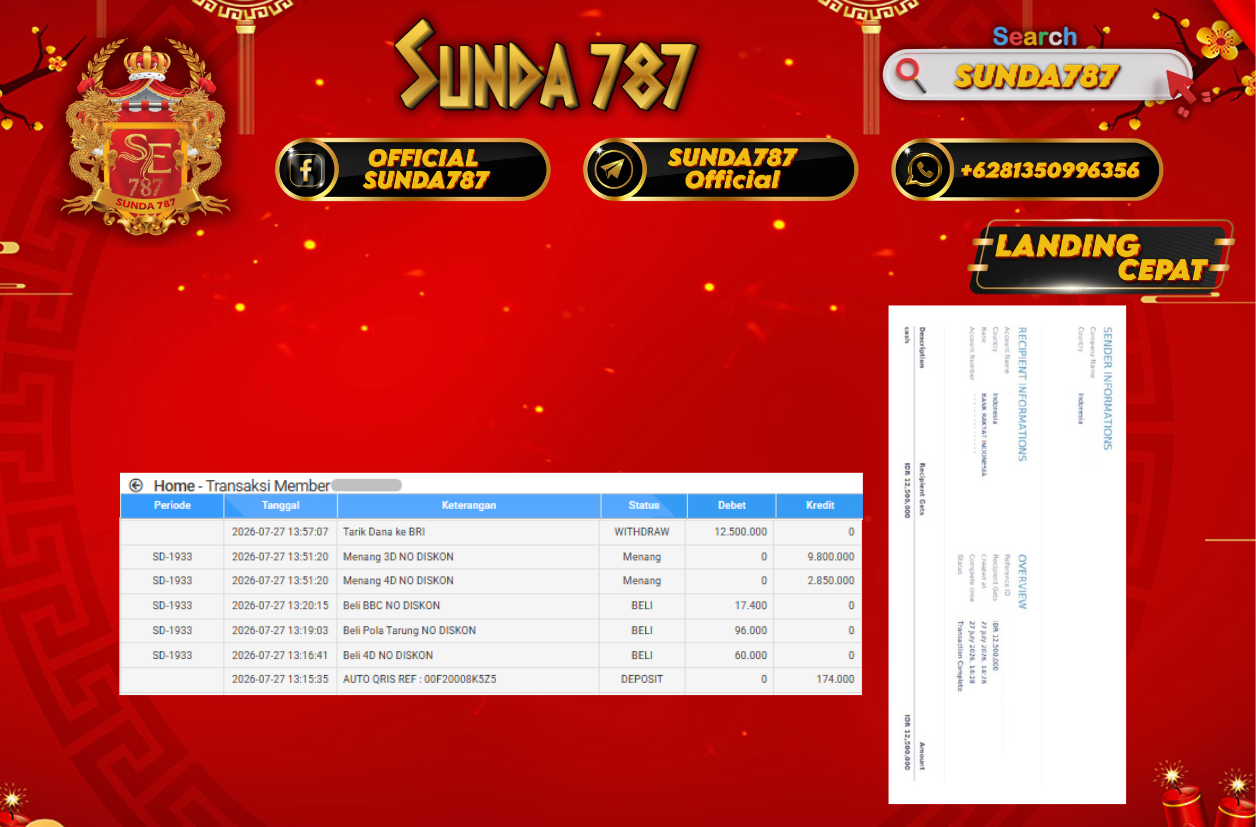Select date 2026-07-27 13:57:07

280,532
